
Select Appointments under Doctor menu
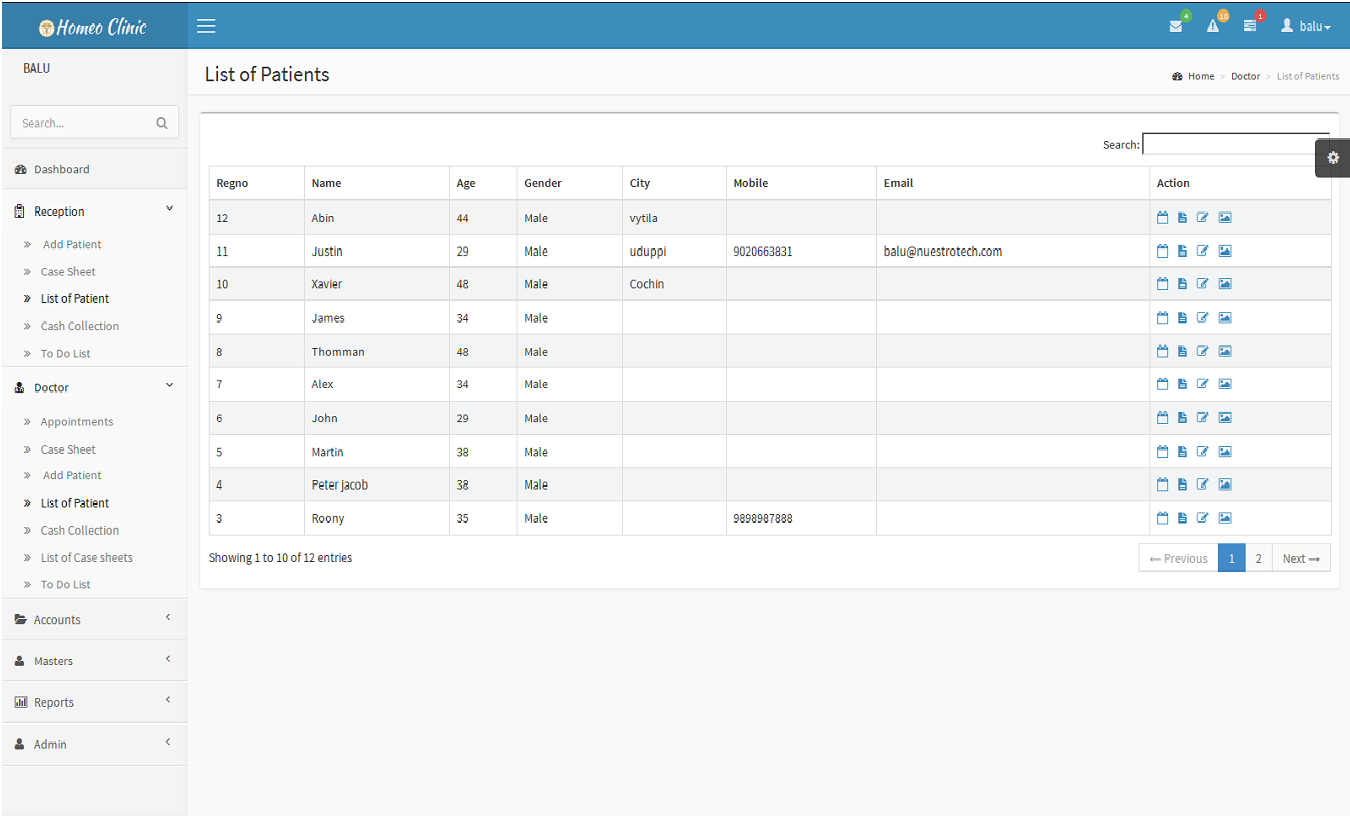pyautogui.click(x=77, y=422)
